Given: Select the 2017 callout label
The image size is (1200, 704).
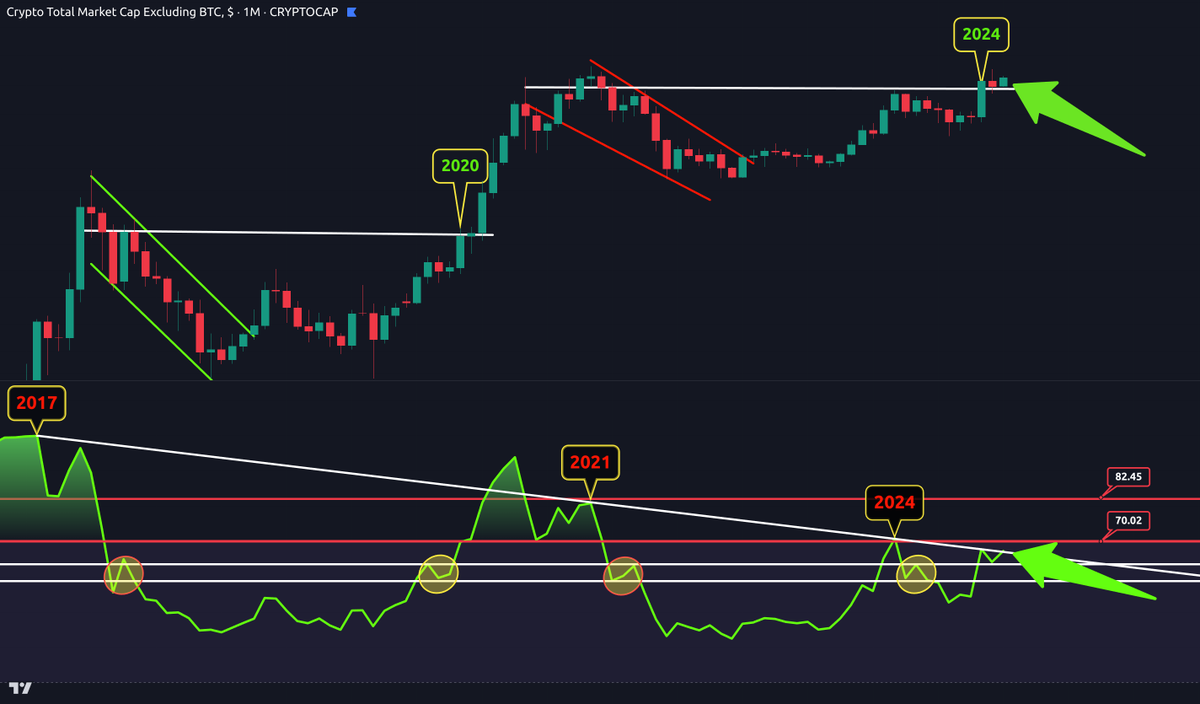Looking at the screenshot, I should point(37,403).
